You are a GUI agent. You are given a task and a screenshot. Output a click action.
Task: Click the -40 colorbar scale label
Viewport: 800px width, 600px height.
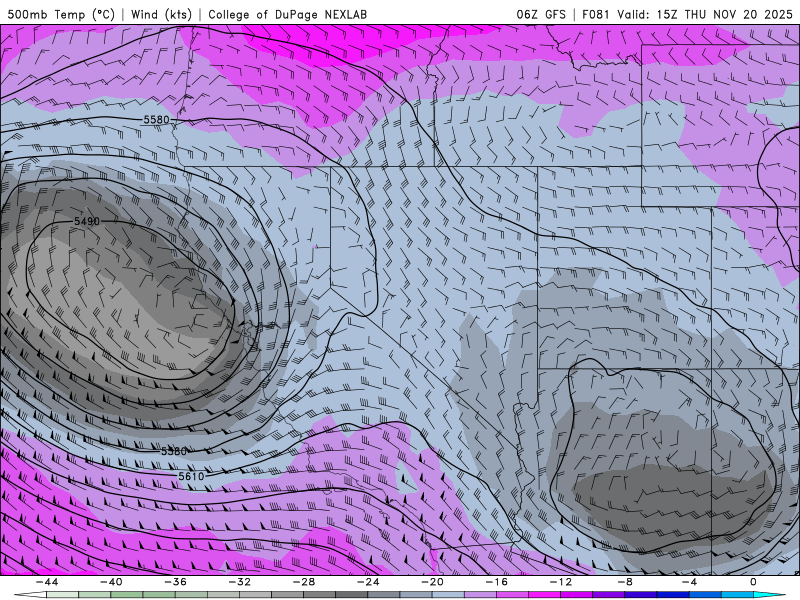pos(111,582)
